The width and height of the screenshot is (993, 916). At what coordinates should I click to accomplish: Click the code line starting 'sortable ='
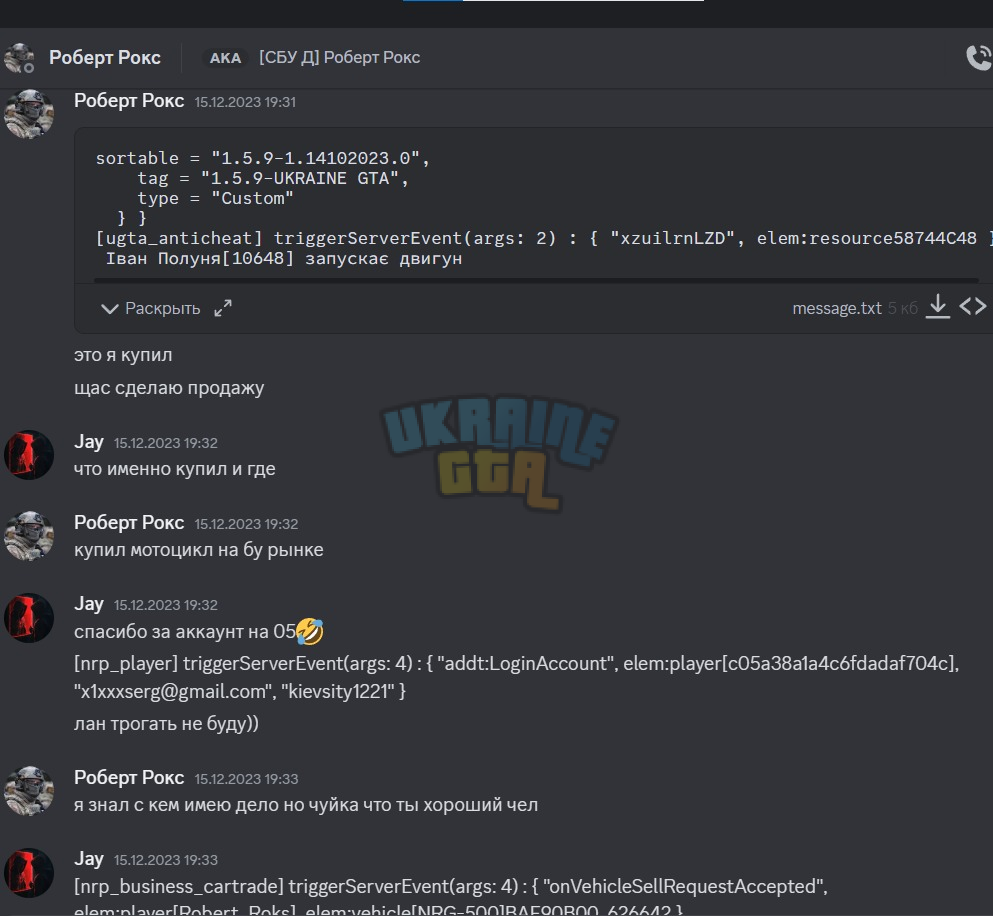click(x=263, y=158)
